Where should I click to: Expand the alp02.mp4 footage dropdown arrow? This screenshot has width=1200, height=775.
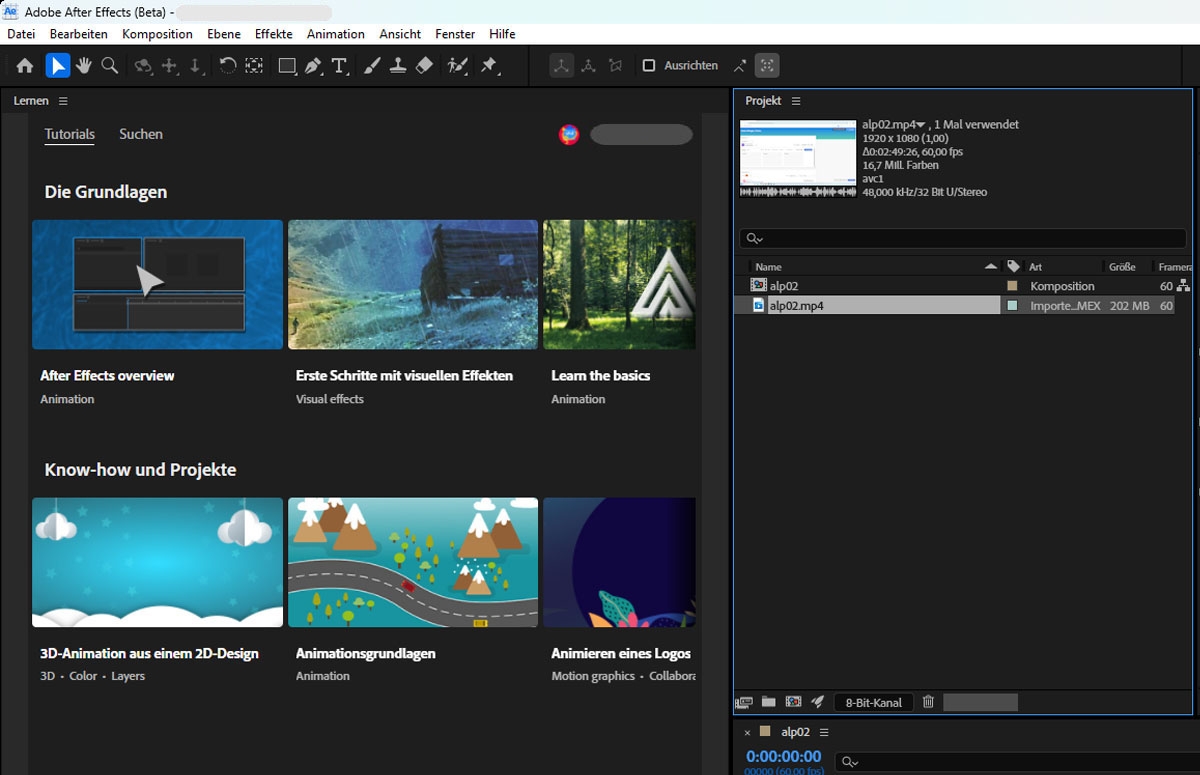(920, 125)
